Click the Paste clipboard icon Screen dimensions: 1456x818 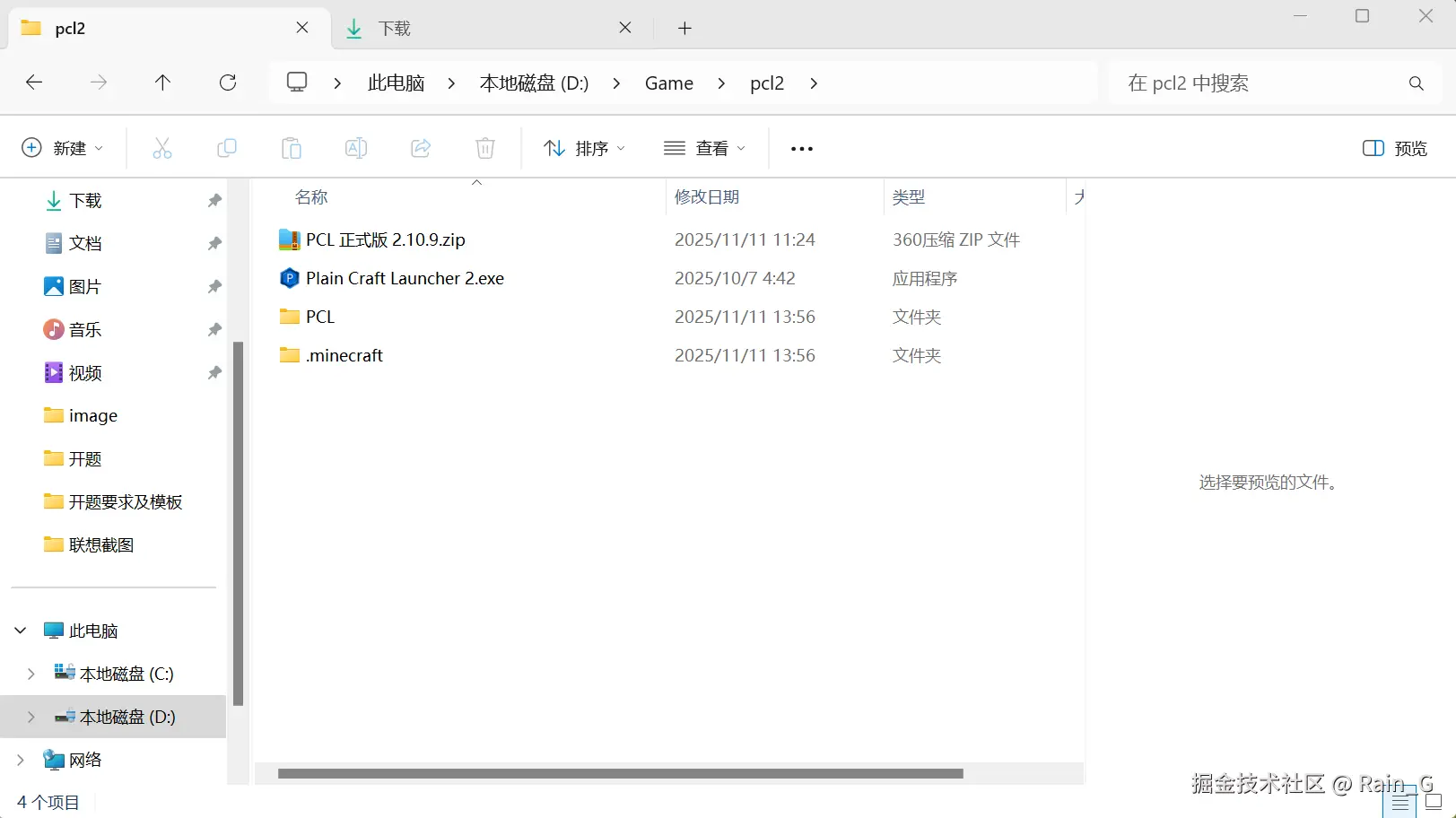click(292, 148)
